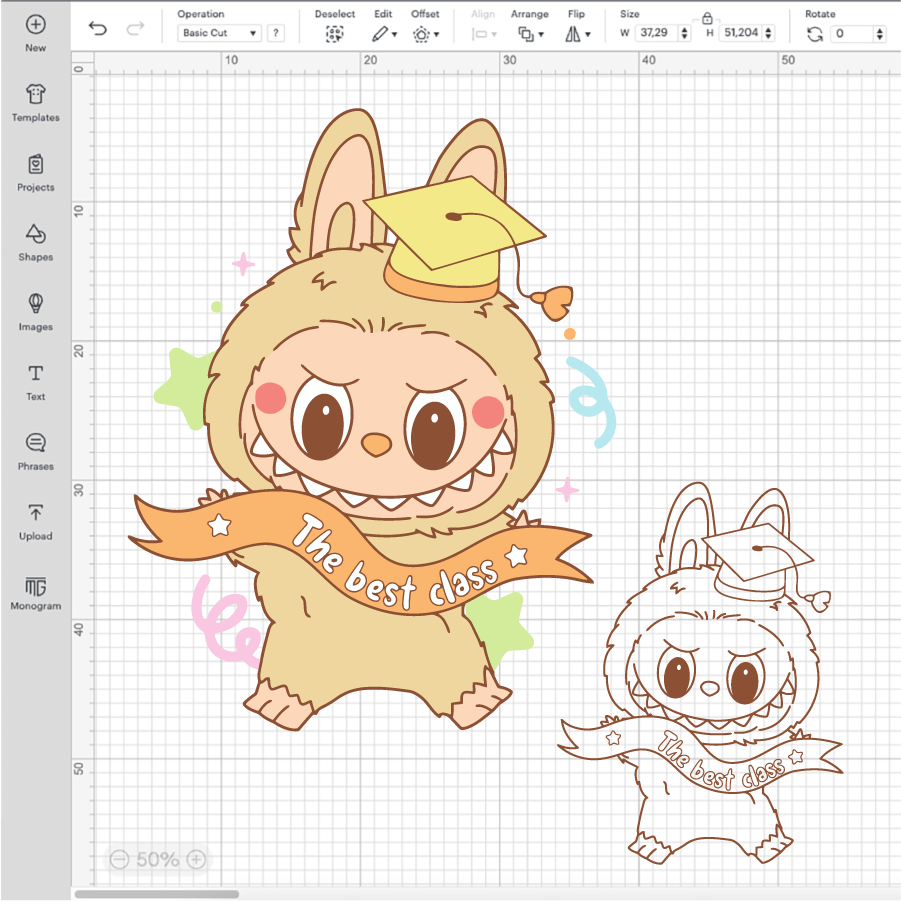Open the Monogram maker
The height and width of the screenshot is (901, 901).
[35, 591]
